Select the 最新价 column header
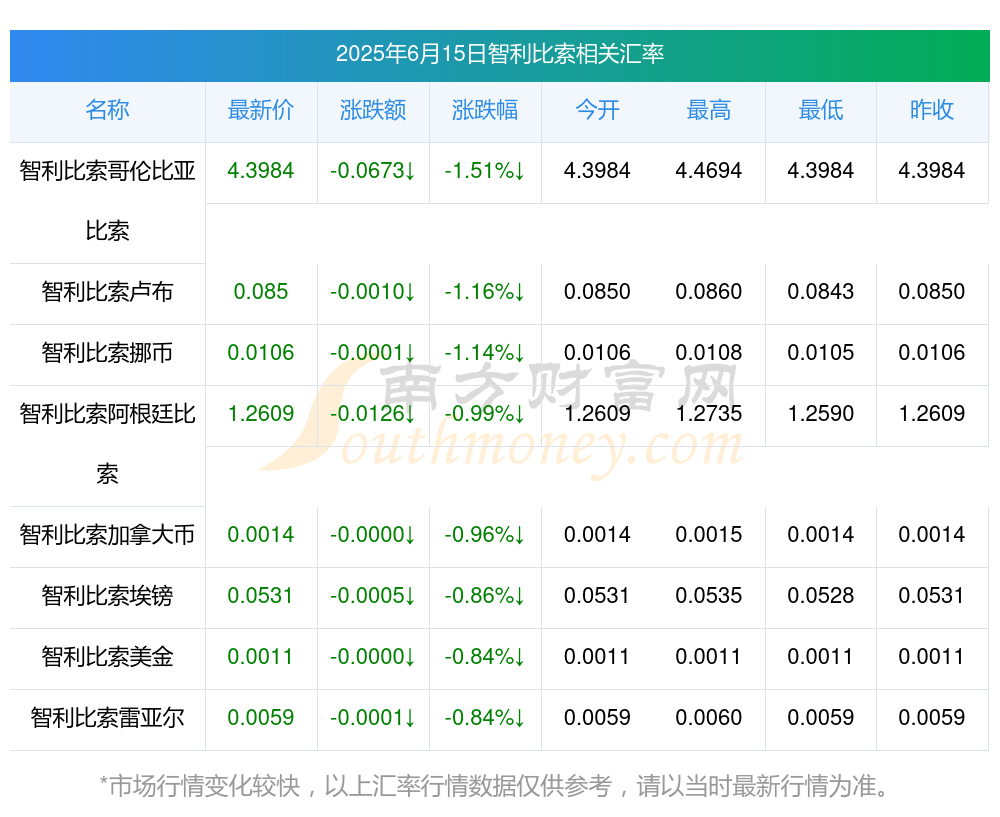The height and width of the screenshot is (817, 1000). click(261, 110)
